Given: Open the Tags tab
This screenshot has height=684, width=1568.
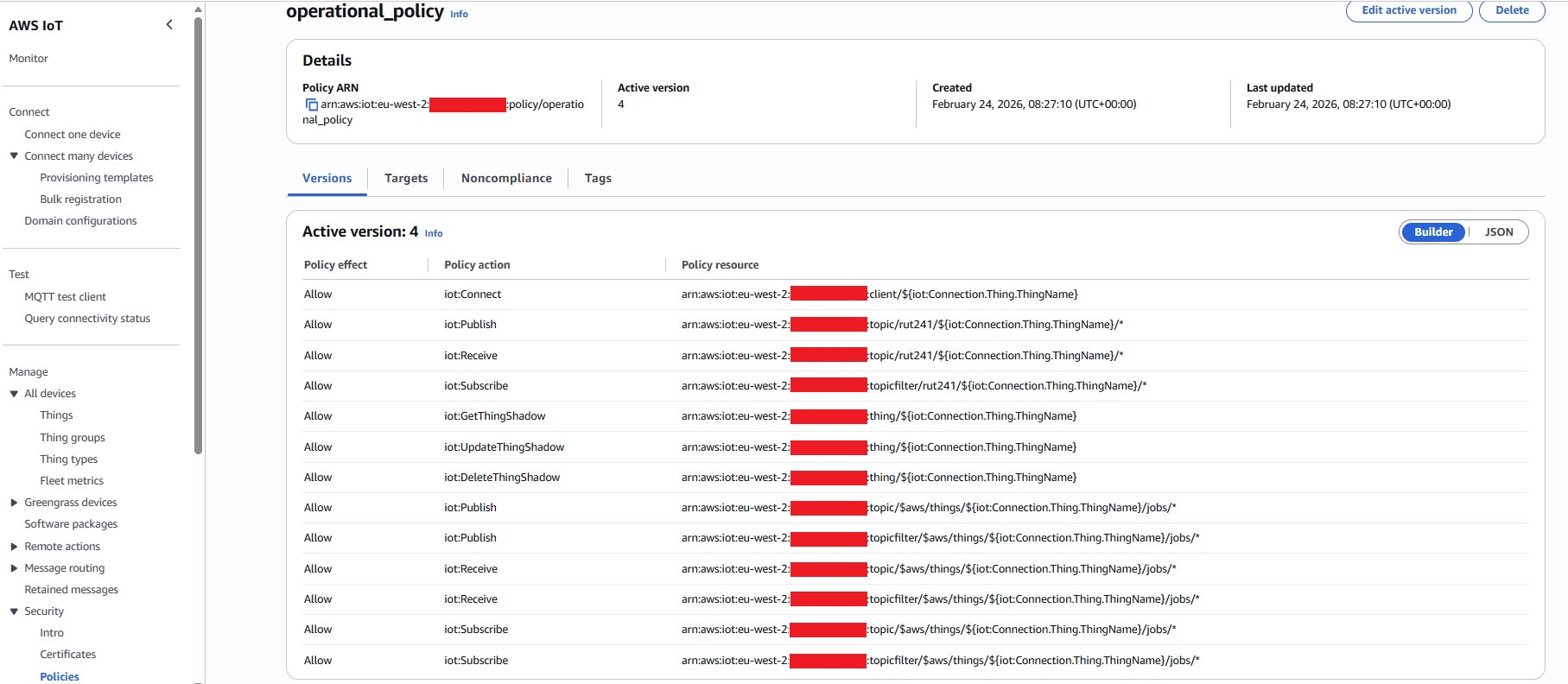Looking at the screenshot, I should point(597,179).
